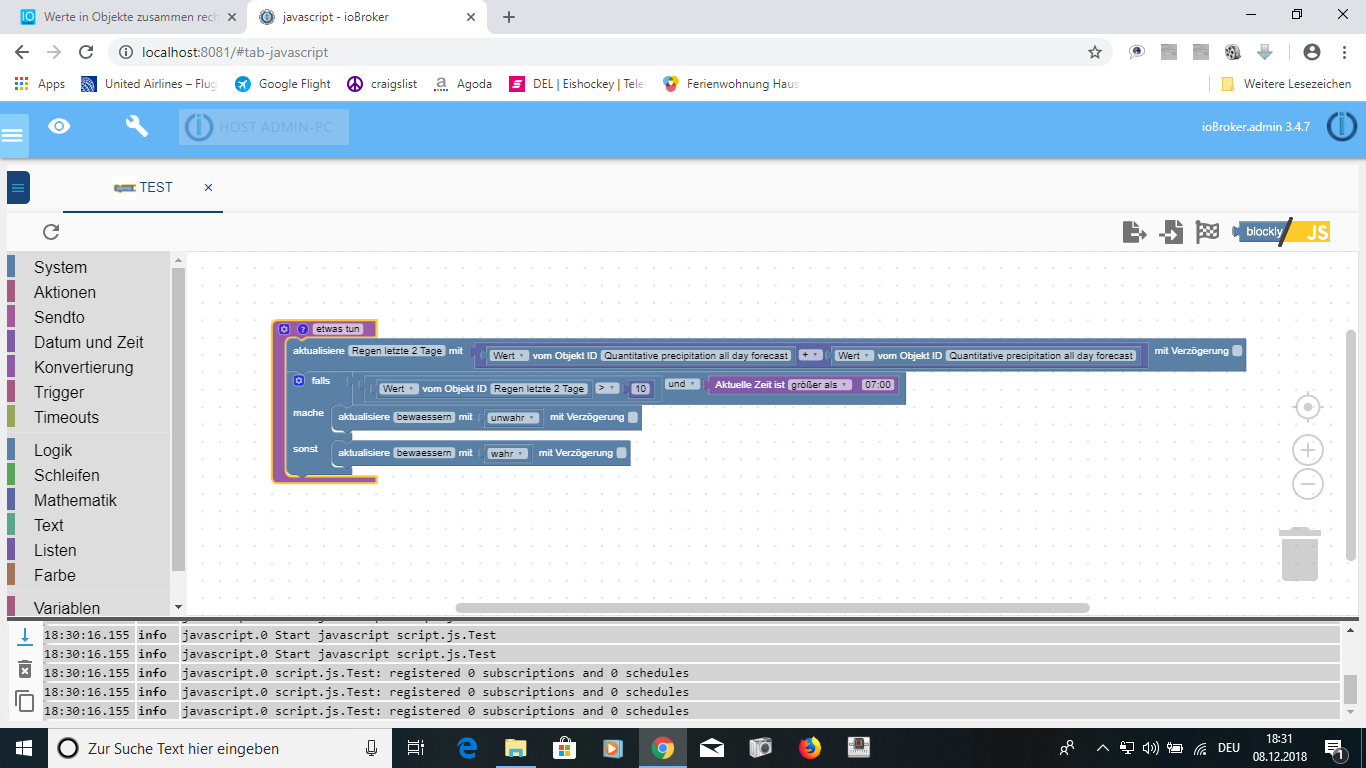Toggle the blue scripts sidebar button
This screenshot has height=768, width=1366.
[18, 187]
